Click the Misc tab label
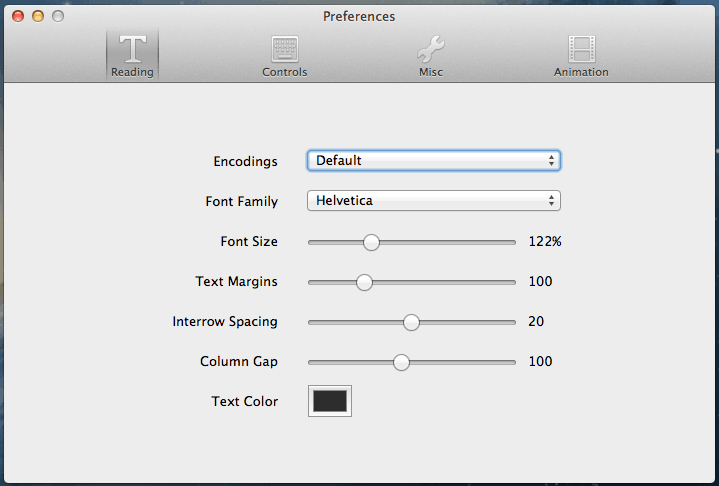 (431, 72)
